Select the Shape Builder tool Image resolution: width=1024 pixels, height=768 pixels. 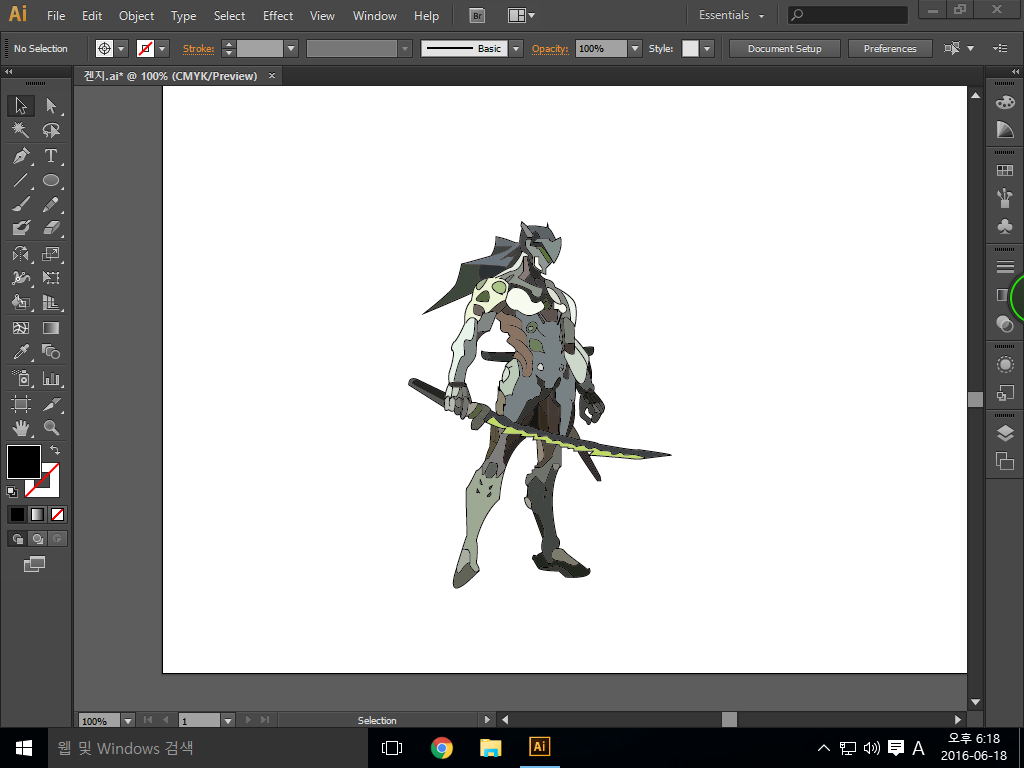click(21, 302)
